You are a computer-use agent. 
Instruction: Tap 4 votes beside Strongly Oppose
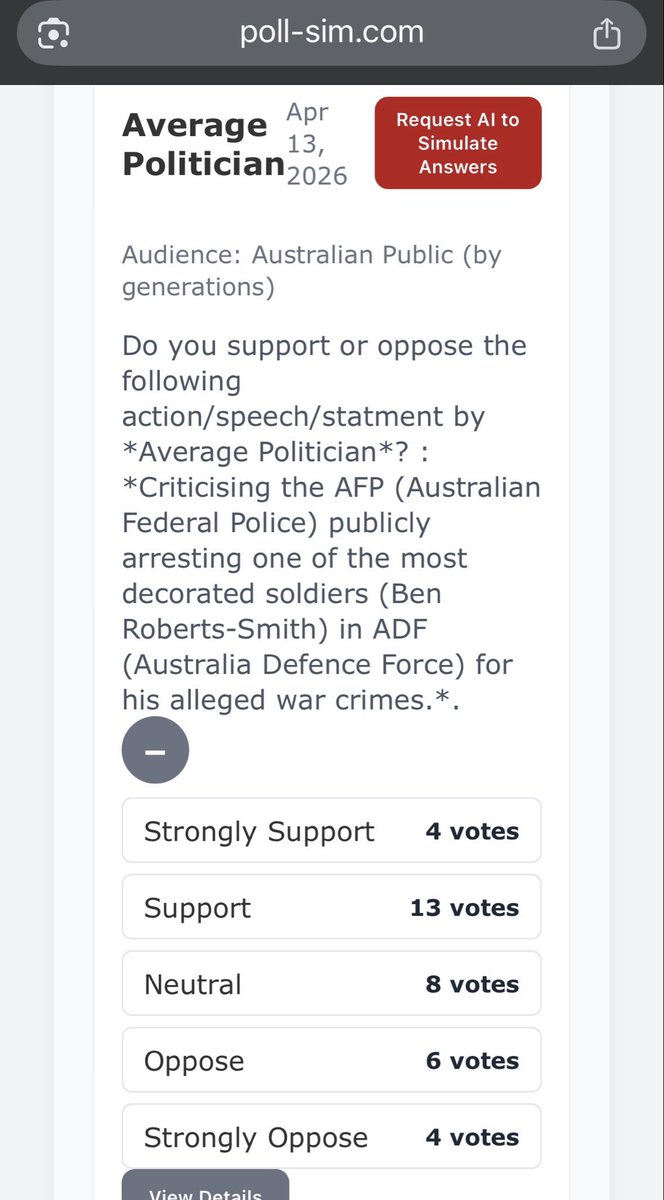(472, 1137)
